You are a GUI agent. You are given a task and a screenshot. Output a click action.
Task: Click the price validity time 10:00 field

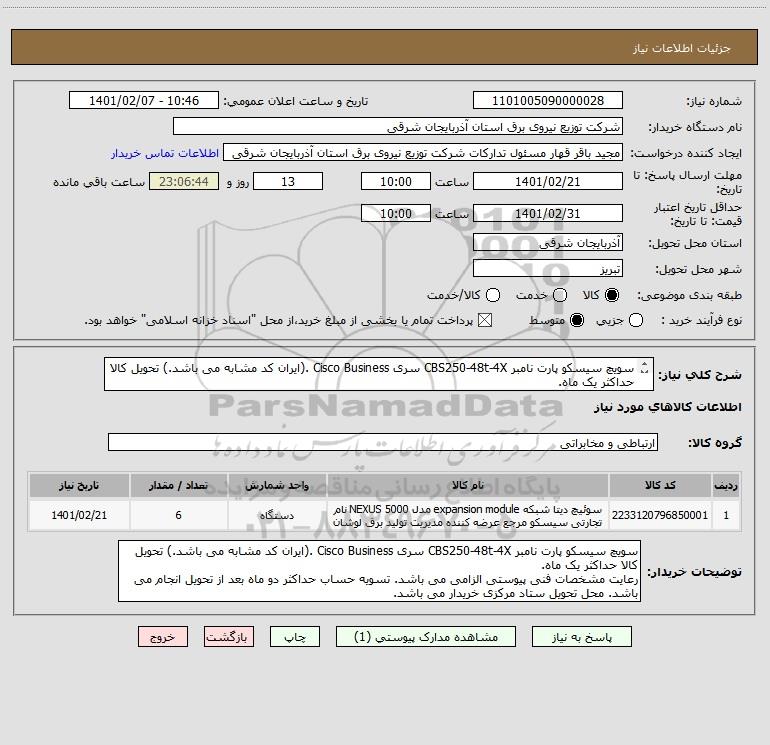pyautogui.click(x=396, y=213)
